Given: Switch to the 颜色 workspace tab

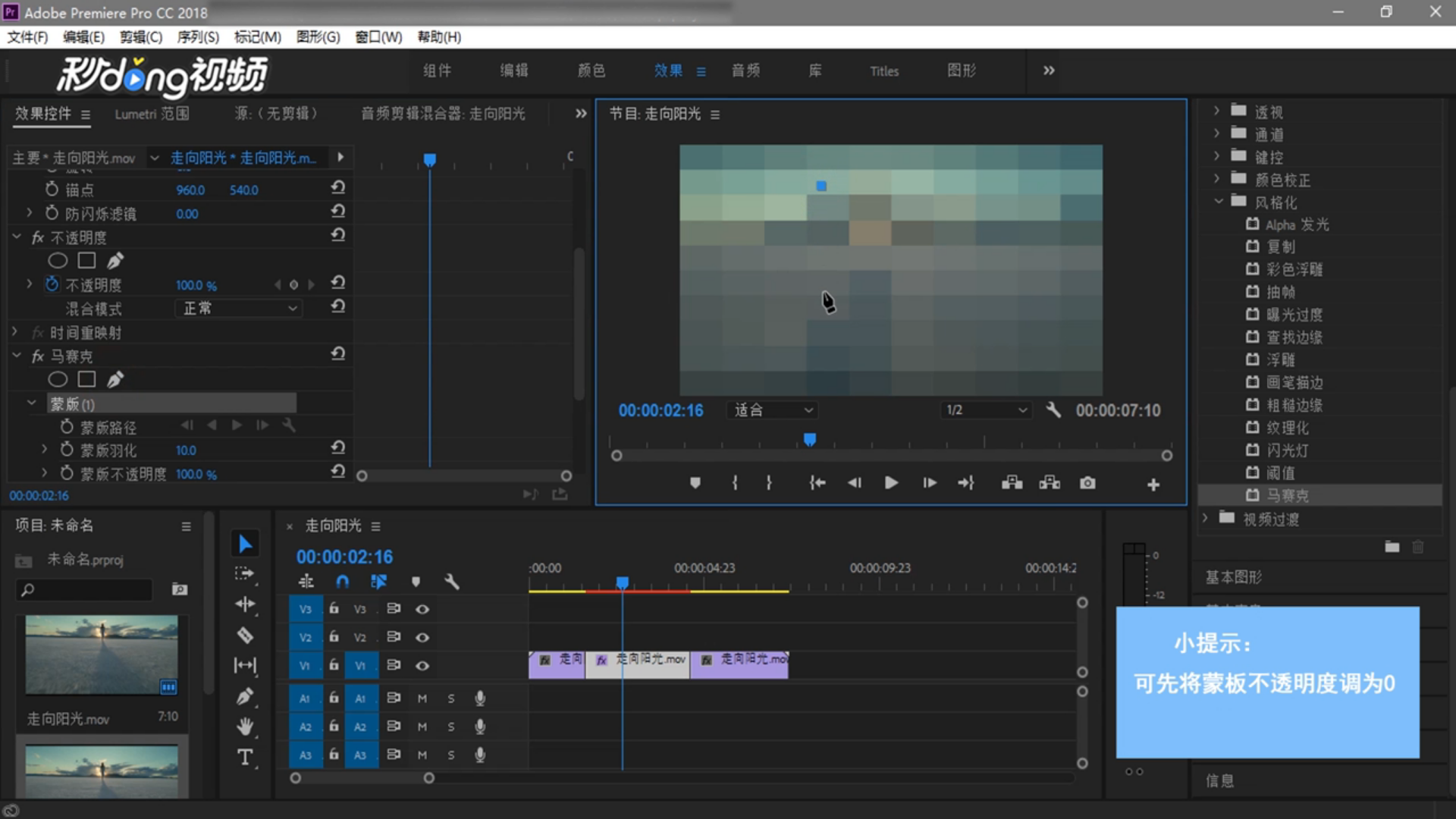Looking at the screenshot, I should 591,71.
